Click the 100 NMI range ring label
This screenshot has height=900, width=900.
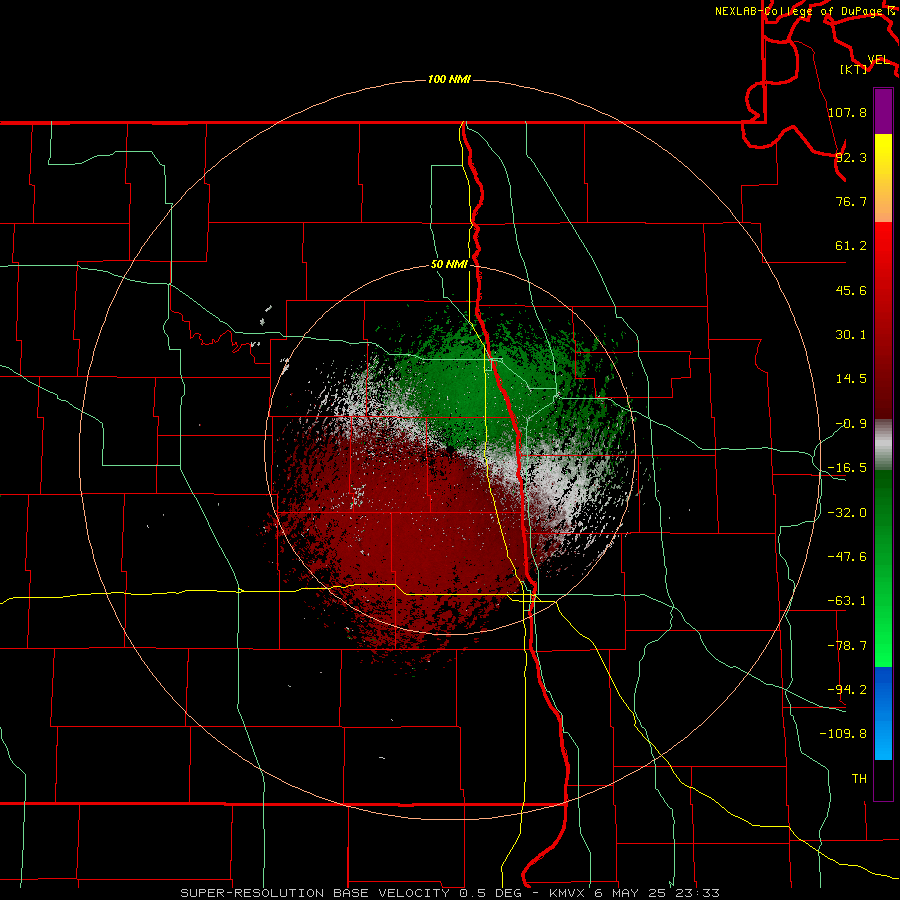449,79
